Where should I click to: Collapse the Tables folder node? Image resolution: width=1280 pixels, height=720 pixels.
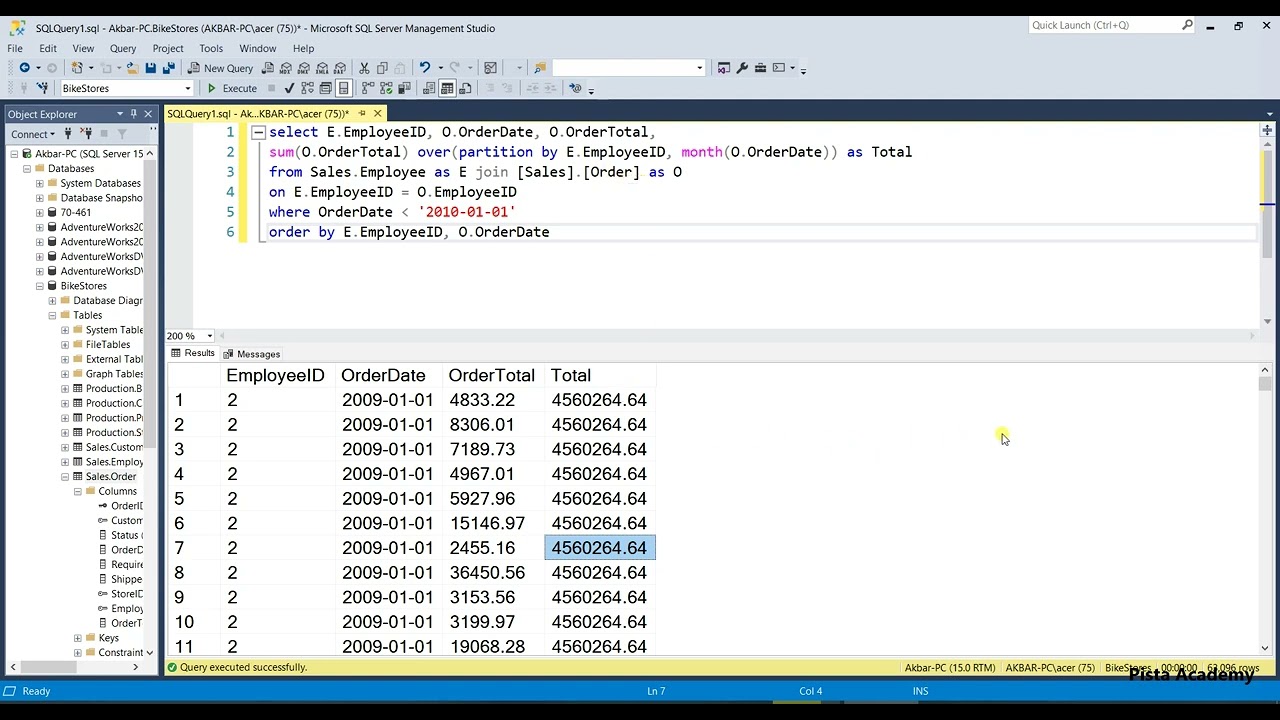(53, 315)
